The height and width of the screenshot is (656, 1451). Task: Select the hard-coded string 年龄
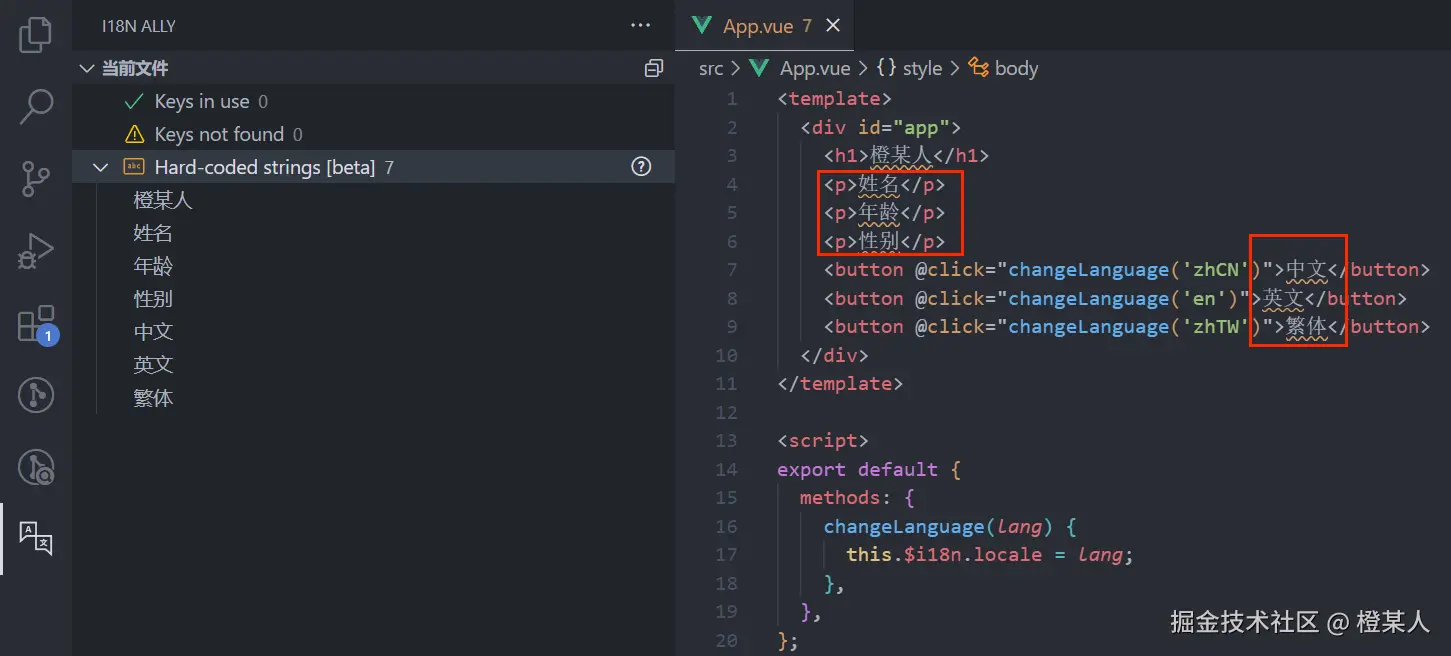click(153, 266)
